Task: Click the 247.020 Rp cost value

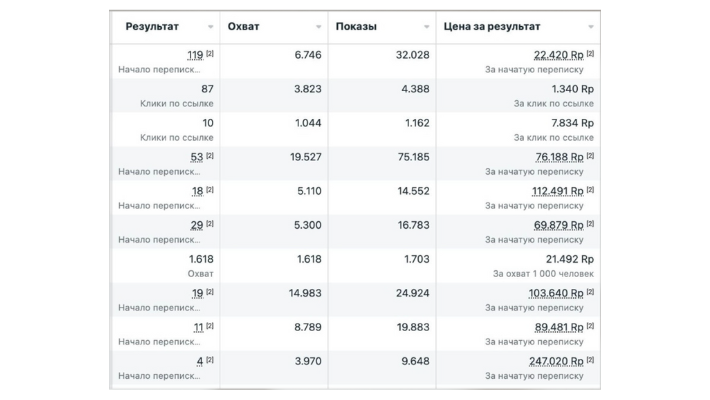Action: (x=557, y=361)
